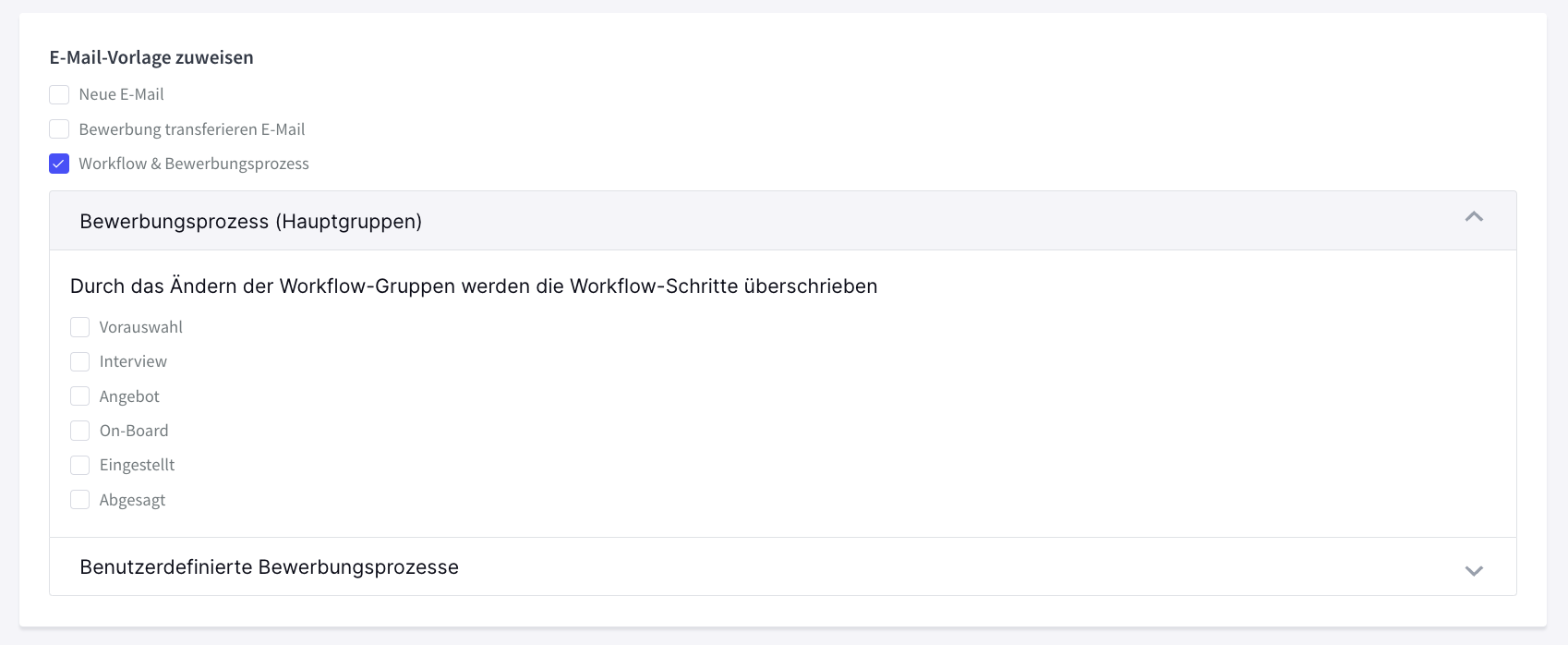Click the On-Board label text
The width and height of the screenshot is (1568, 645).
pos(134,431)
